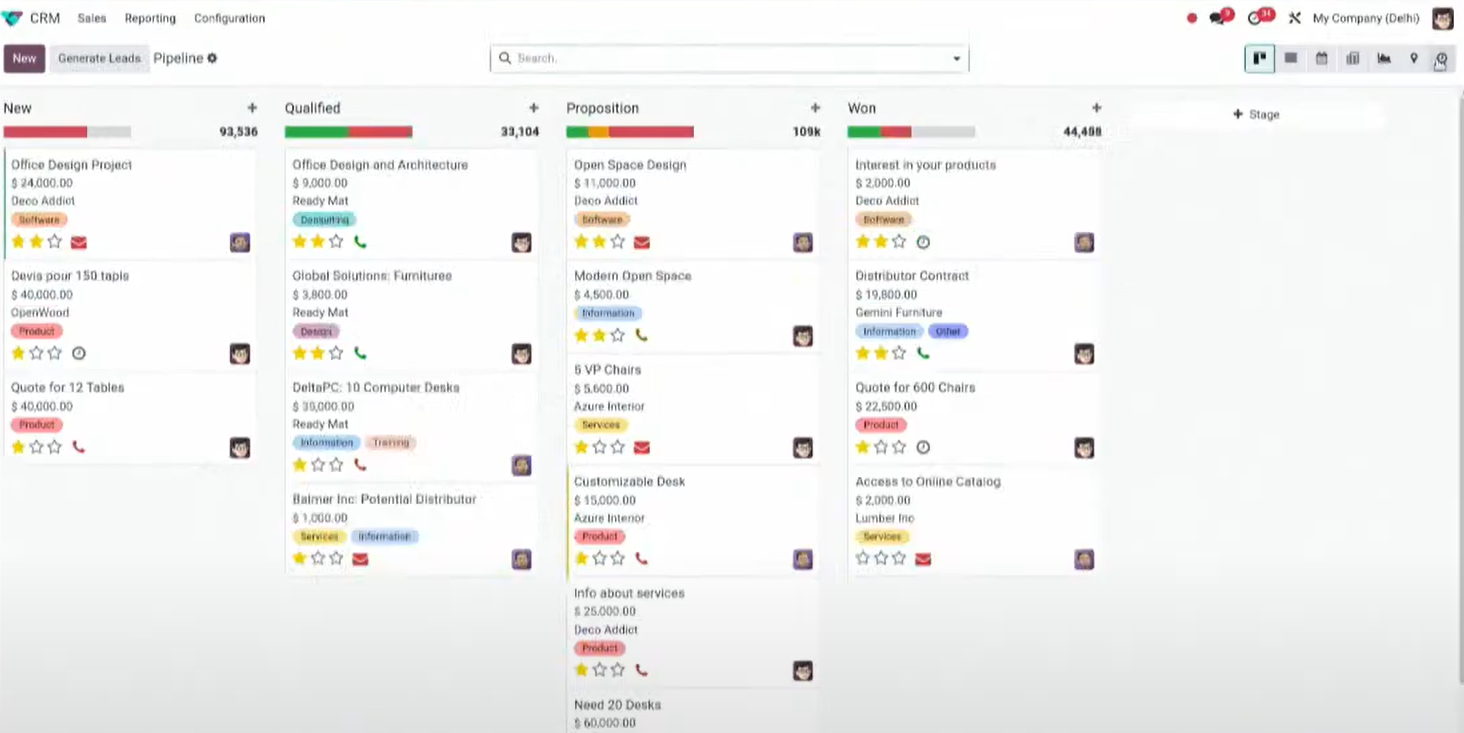1464x733 pixels.
Task: Set third star on Distributor Contract card
Action: (899, 353)
